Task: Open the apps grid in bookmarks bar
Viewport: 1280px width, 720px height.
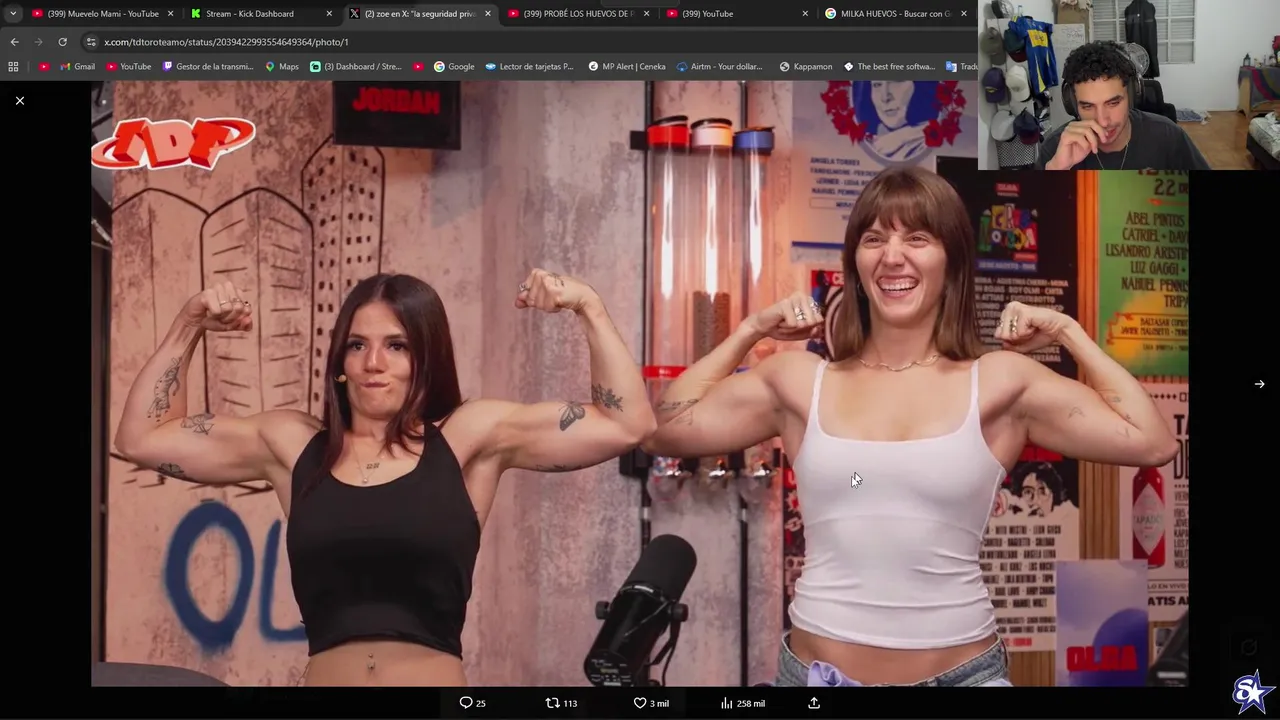Action: pyautogui.click(x=13, y=67)
